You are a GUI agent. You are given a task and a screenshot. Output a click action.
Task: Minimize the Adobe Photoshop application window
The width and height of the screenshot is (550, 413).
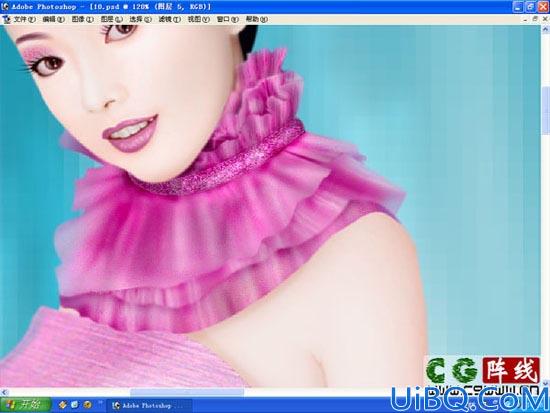tap(518, 7)
